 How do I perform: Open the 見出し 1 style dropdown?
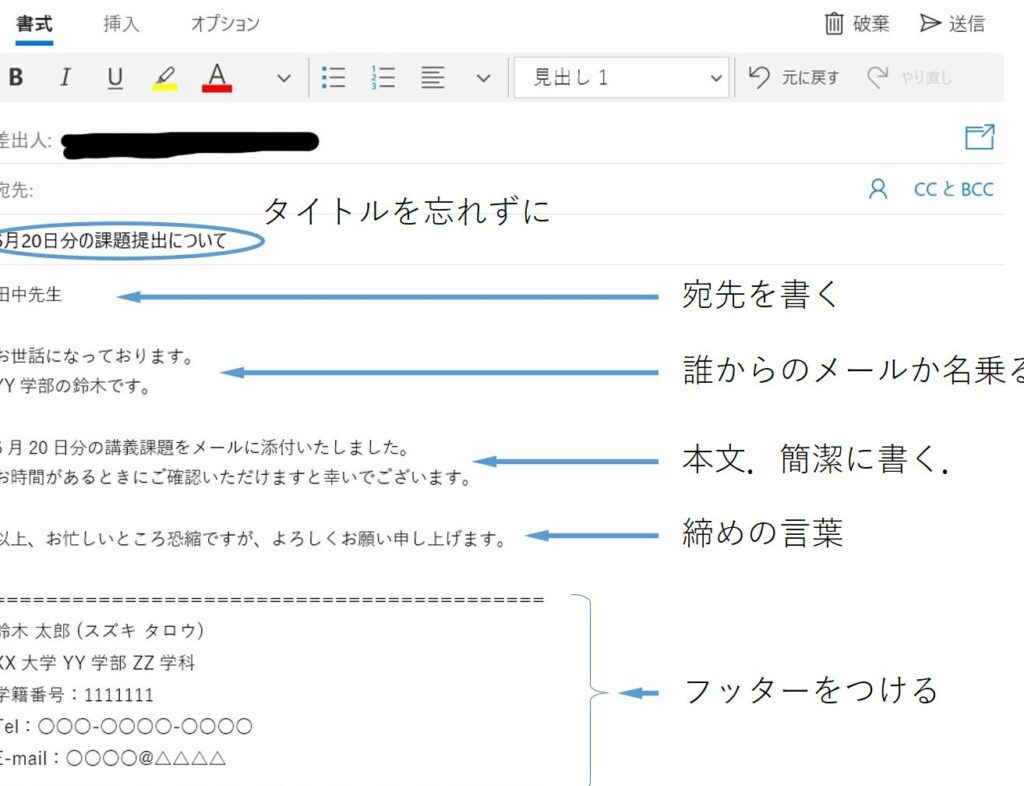click(620, 78)
